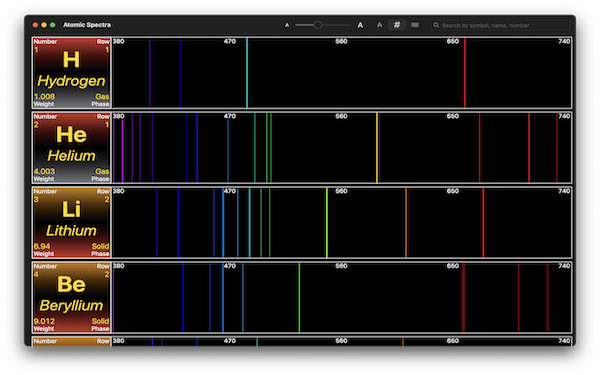Screen dimensions: 600x375
Task: Click the small A decrease-size icon
Action: pyautogui.click(x=287, y=25)
